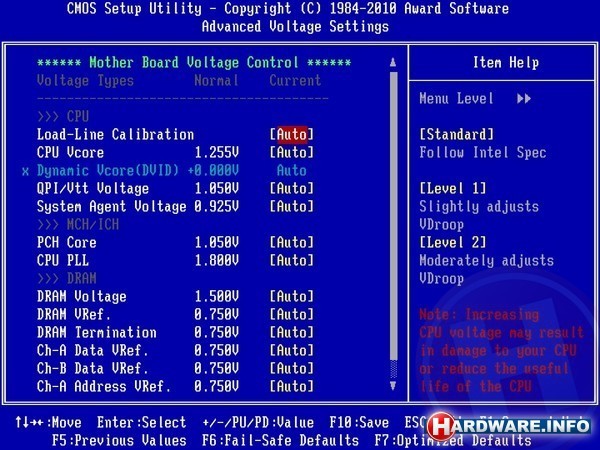Open the DRAM Voltage Auto setting
Viewport: 600px width, 450px height.
[292, 296]
